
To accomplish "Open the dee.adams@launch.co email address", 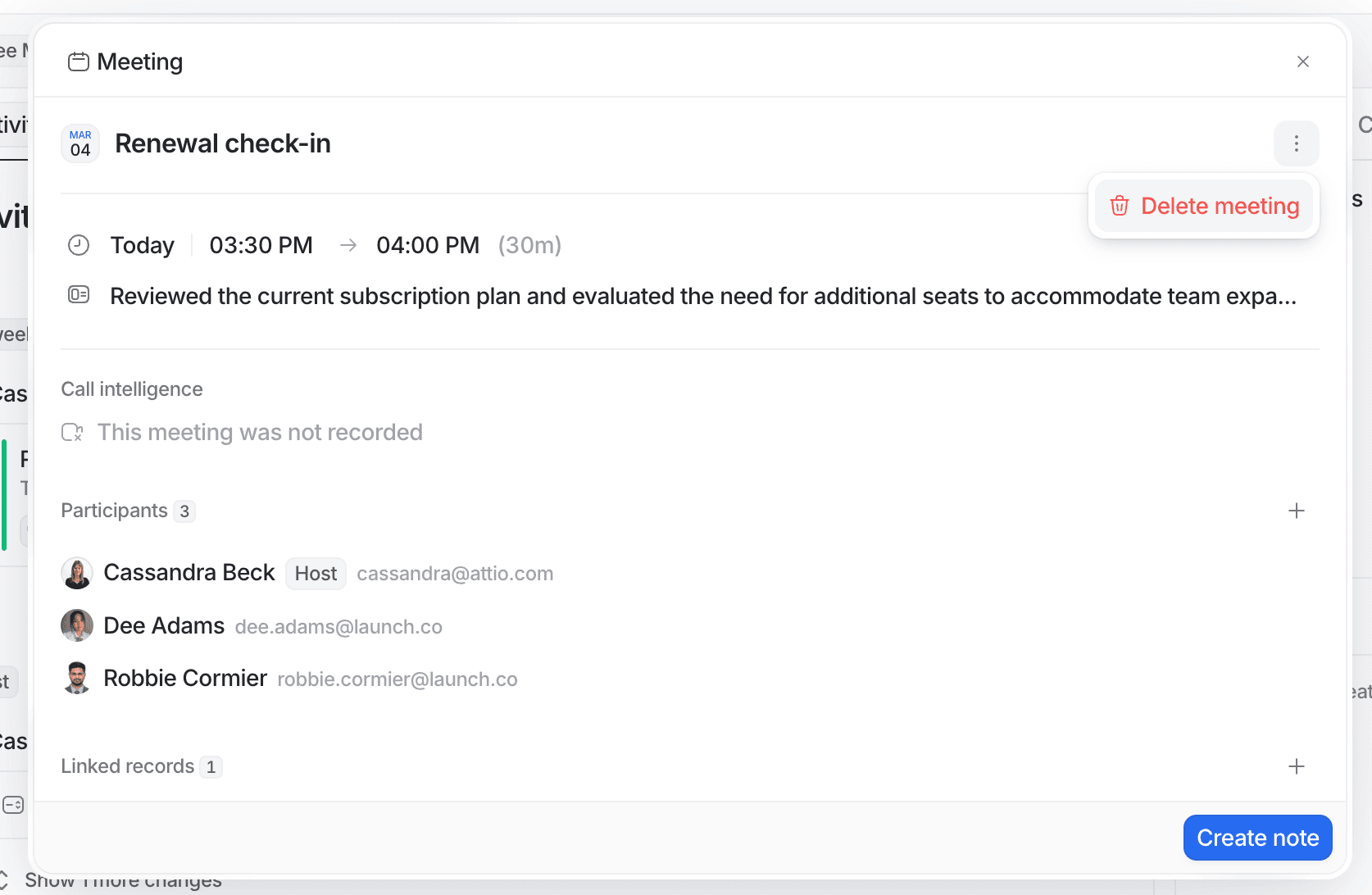I will [338, 626].
